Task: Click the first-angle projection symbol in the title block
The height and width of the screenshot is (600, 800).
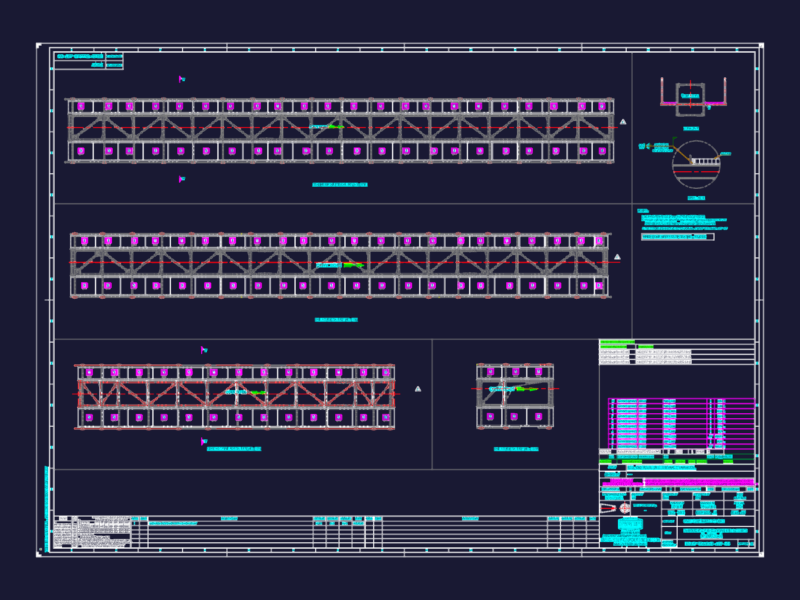Action: coord(615,508)
